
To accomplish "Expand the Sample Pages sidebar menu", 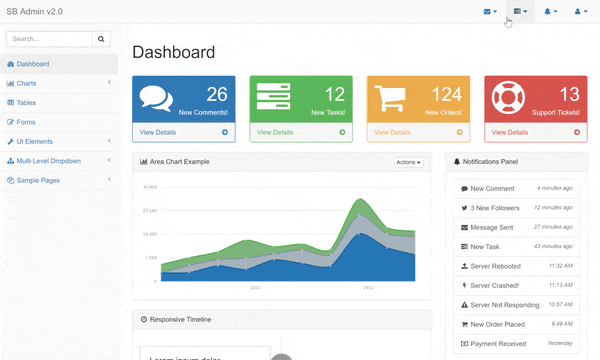I will [x=59, y=181].
